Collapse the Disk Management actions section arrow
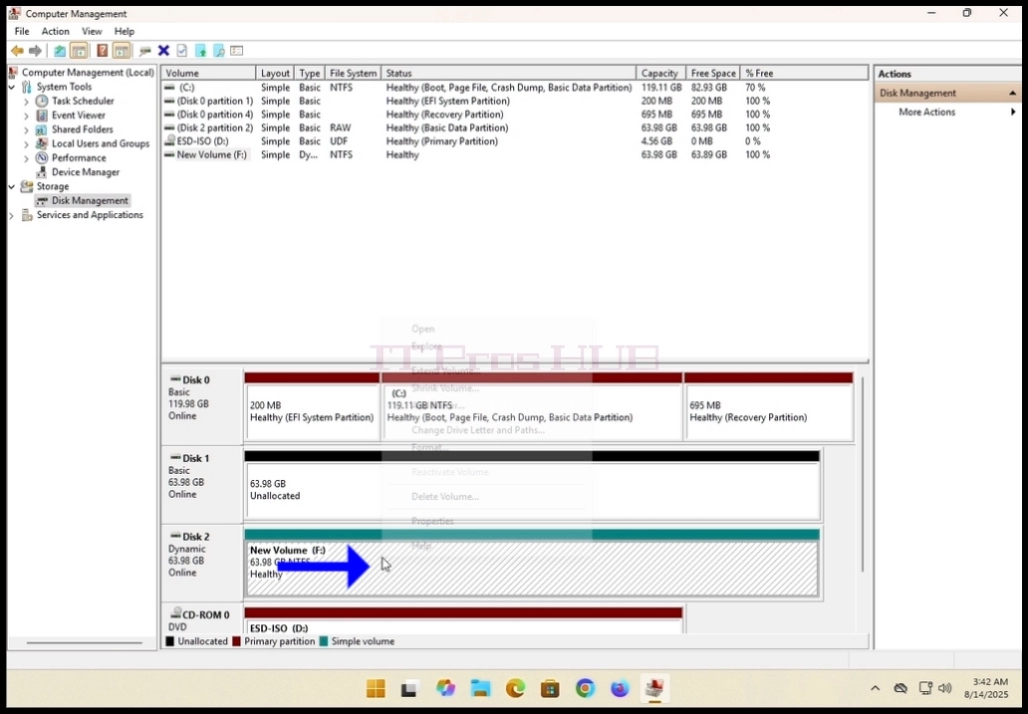 (1013, 93)
